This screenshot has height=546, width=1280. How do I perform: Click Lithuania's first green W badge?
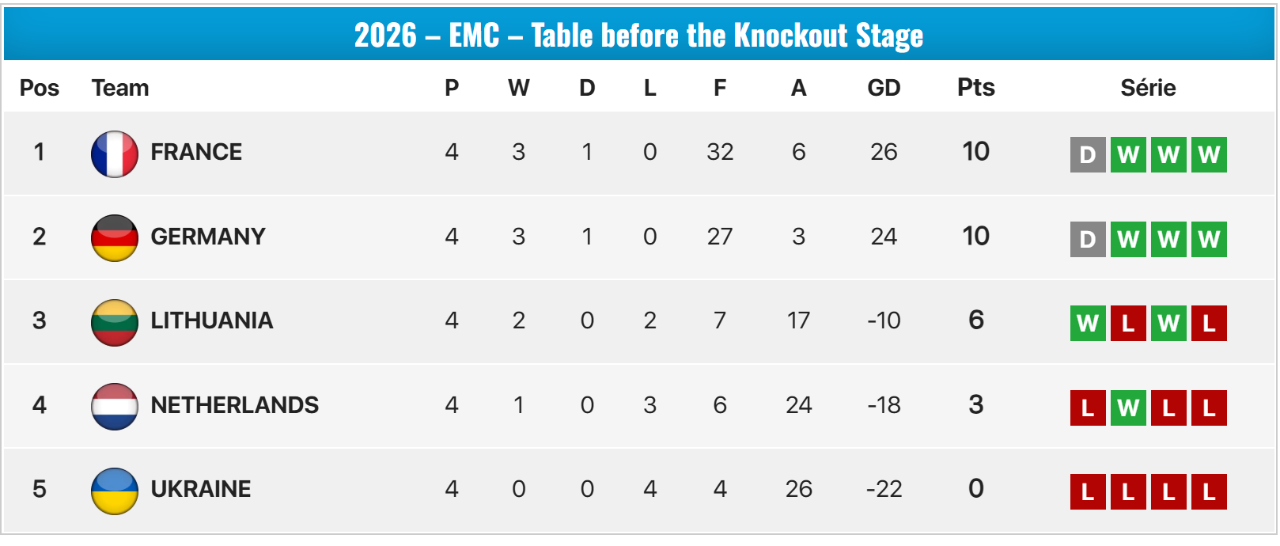1088,323
